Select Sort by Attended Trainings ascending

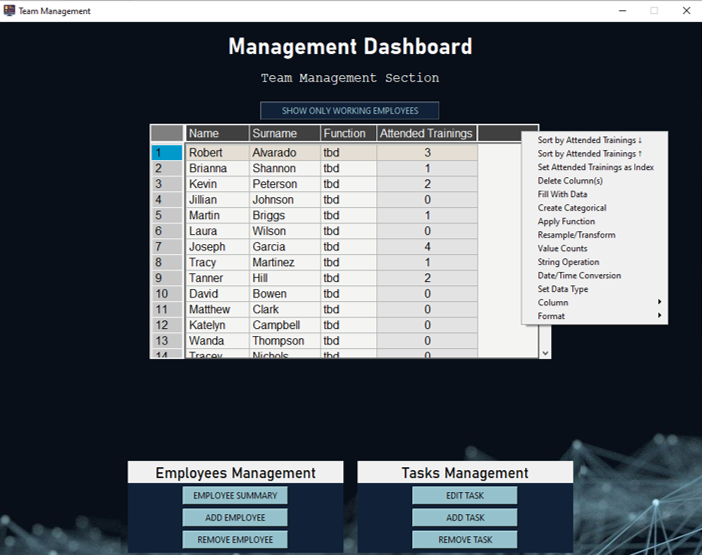pos(589,154)
